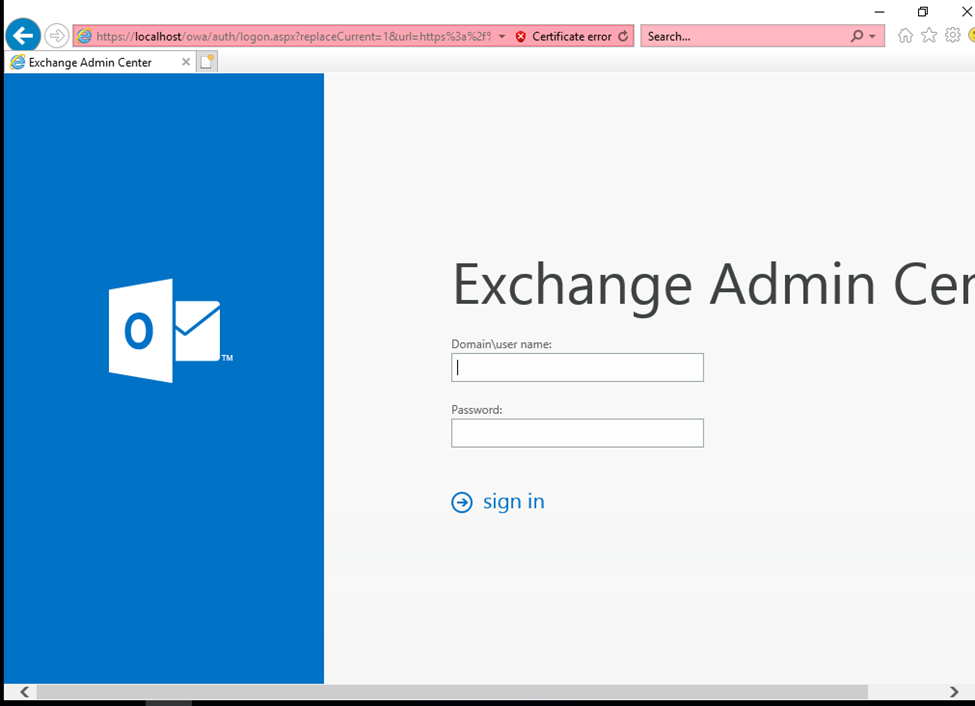
Task: Close the Exchange Admin Center tab
Action: click(x=185, y=62)
